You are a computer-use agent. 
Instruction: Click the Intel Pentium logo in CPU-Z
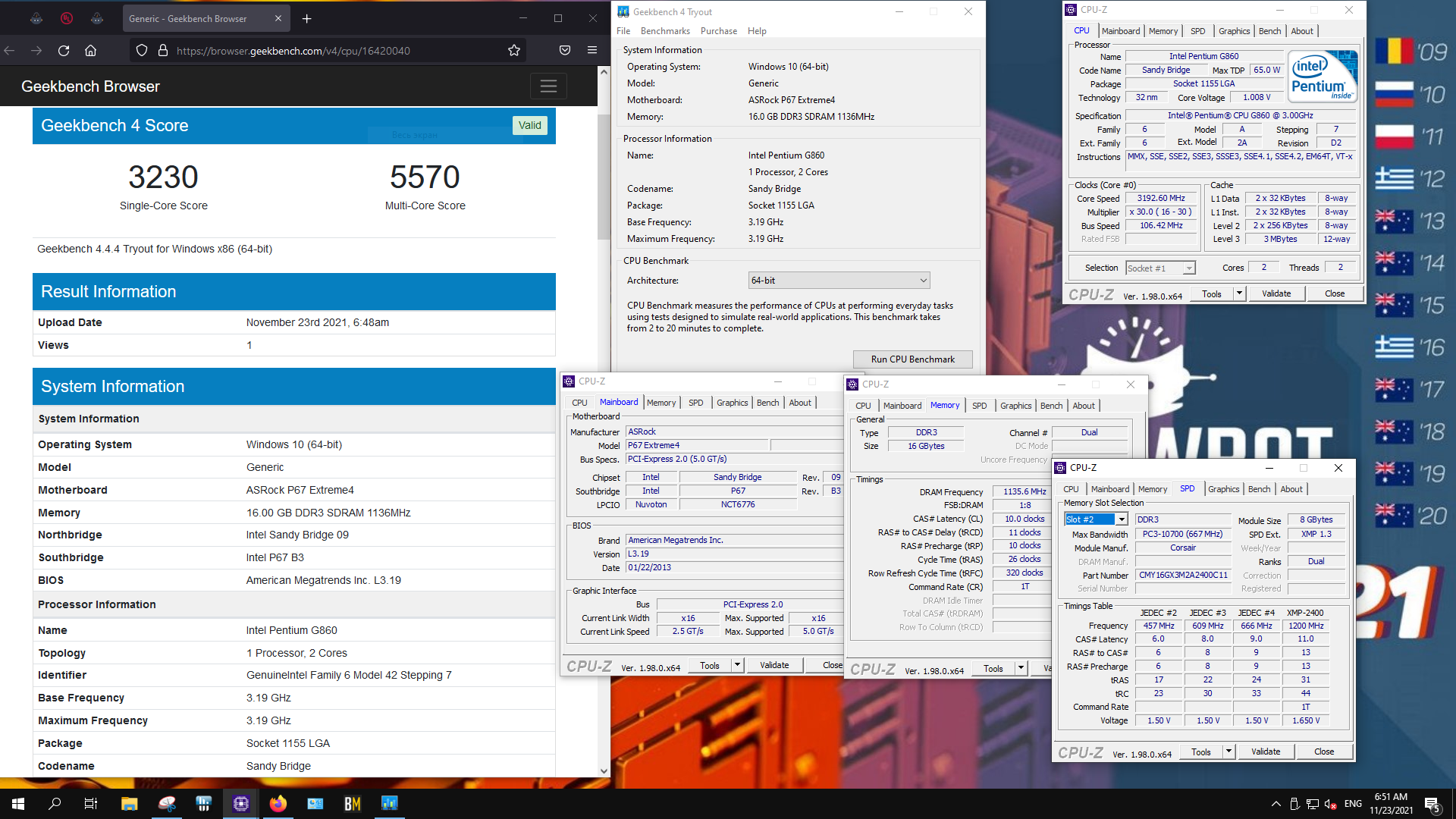tap(1323, 77)
